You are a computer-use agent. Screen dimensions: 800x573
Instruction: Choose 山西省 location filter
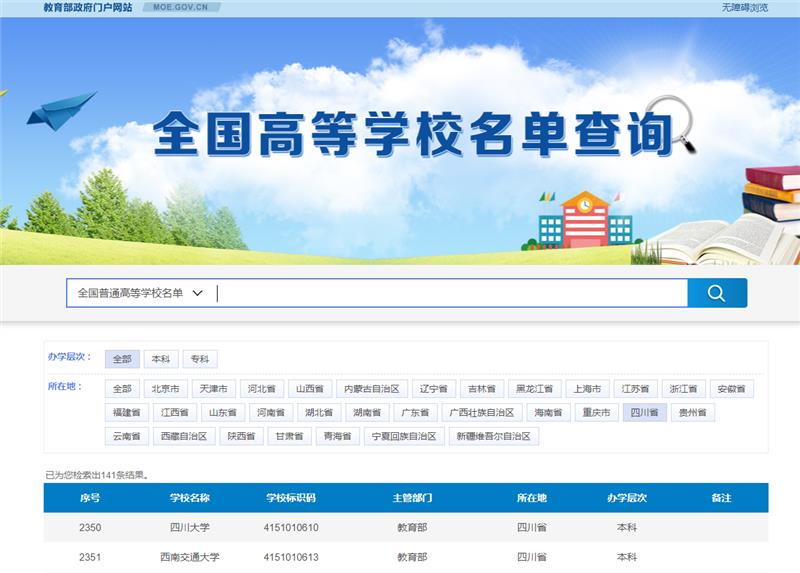(x=310, y=389)
